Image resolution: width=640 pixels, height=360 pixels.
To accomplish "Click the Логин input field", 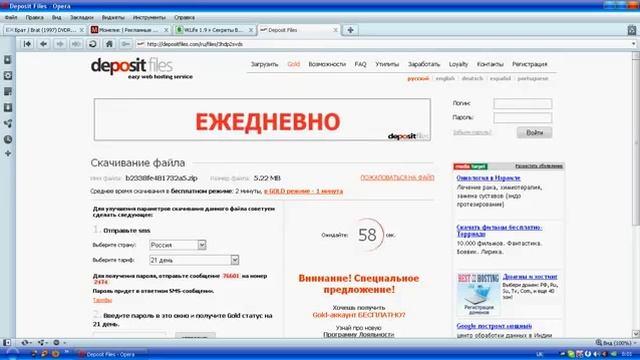I will (x=522, y=104).
